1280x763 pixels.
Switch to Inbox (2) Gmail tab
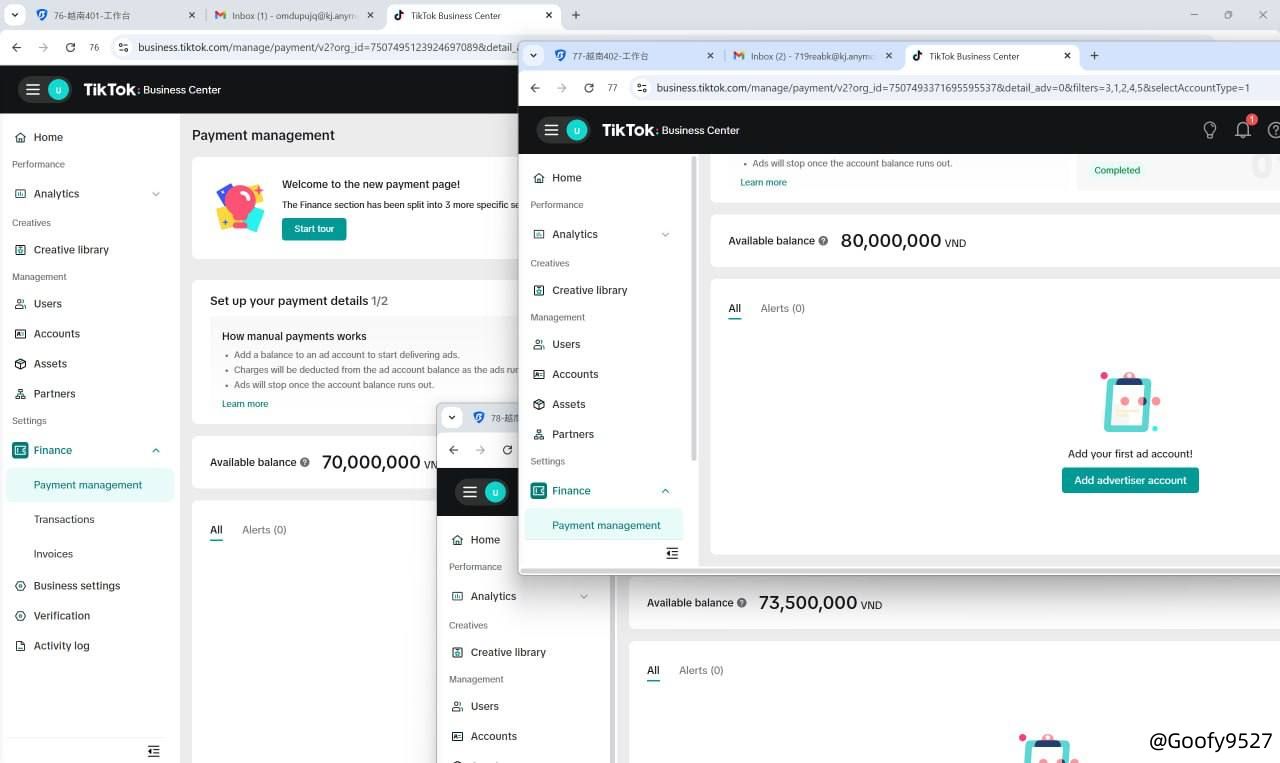(812, 56)
